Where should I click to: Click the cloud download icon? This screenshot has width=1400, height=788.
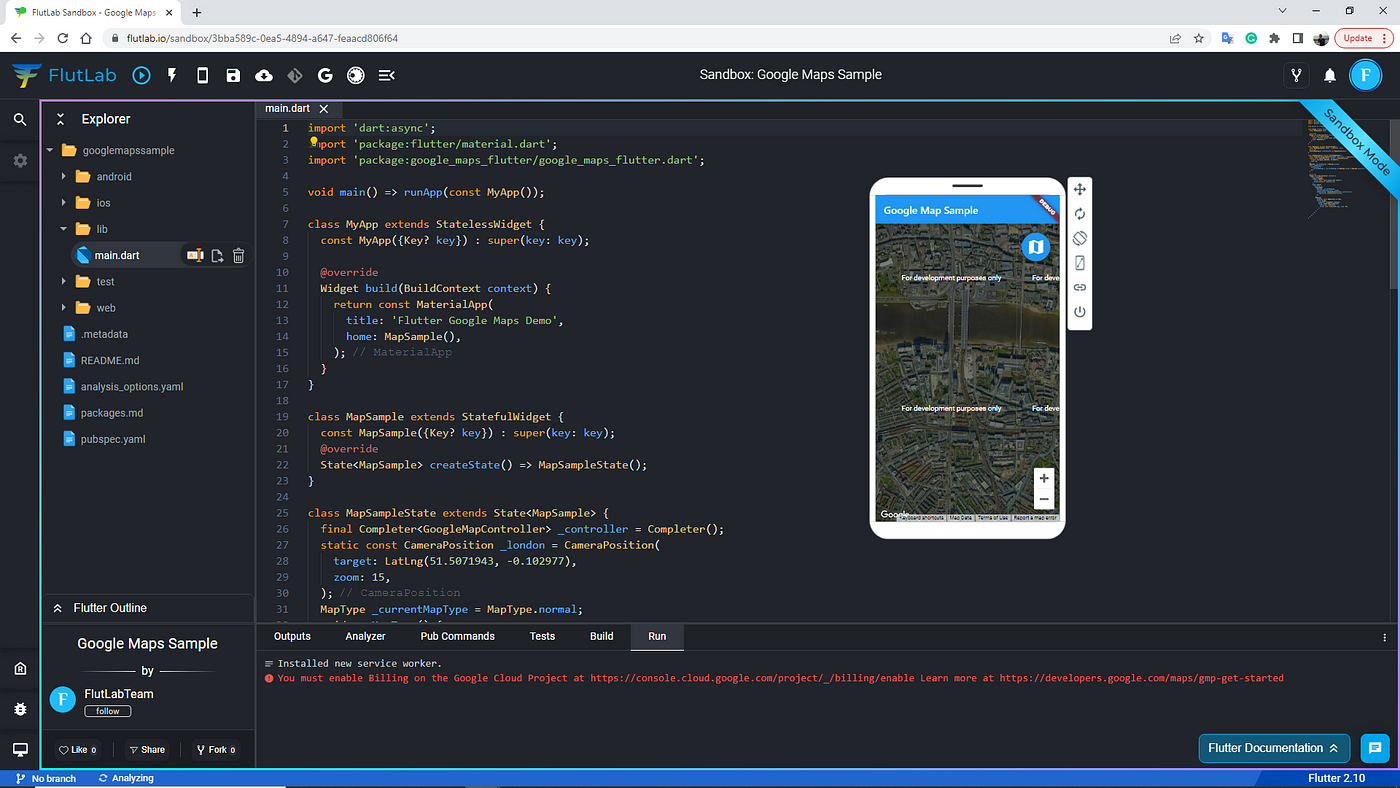[x=264, y=75]
